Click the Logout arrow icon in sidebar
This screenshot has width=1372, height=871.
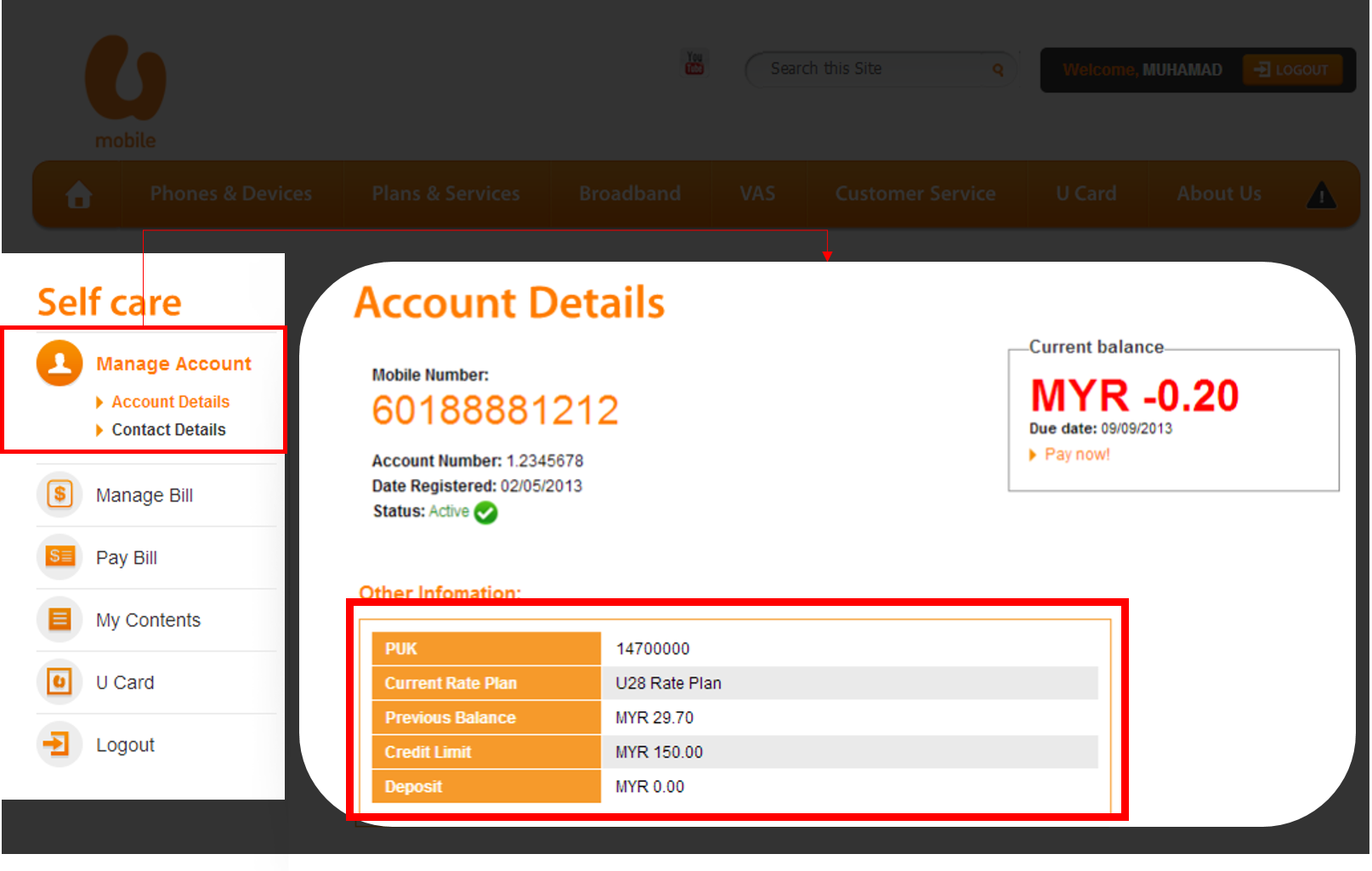[x=60, y=744]
